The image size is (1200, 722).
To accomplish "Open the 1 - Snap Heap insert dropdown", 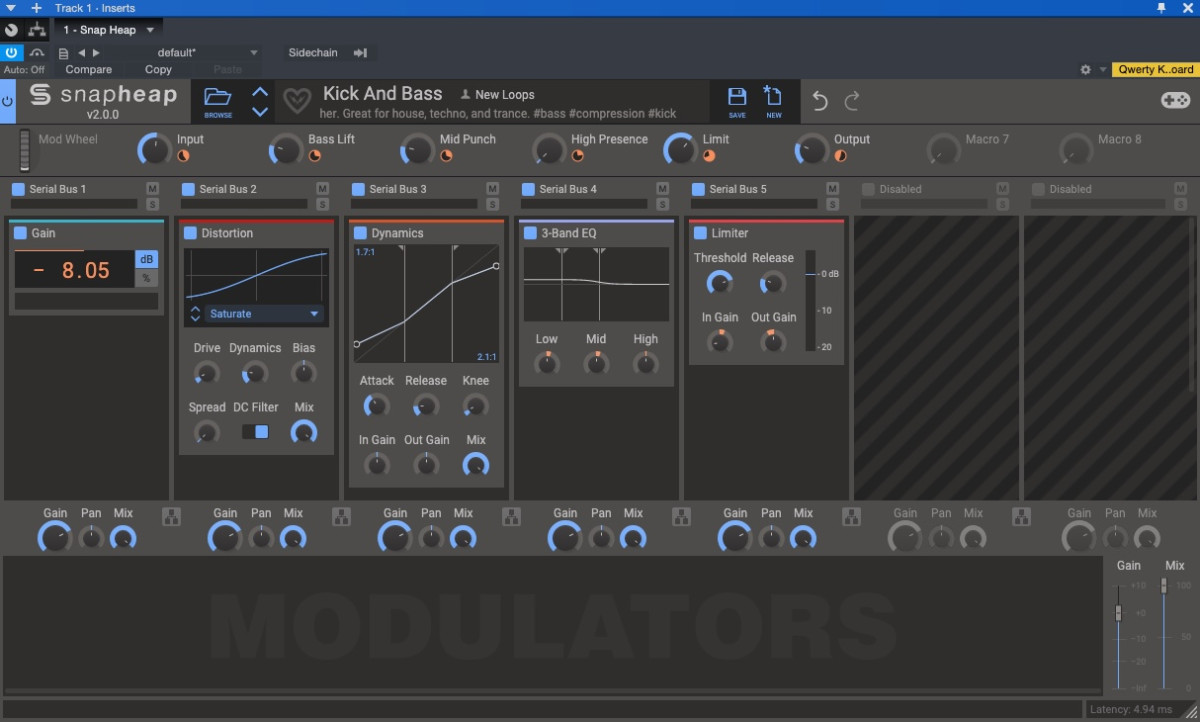I will [110, 30].
